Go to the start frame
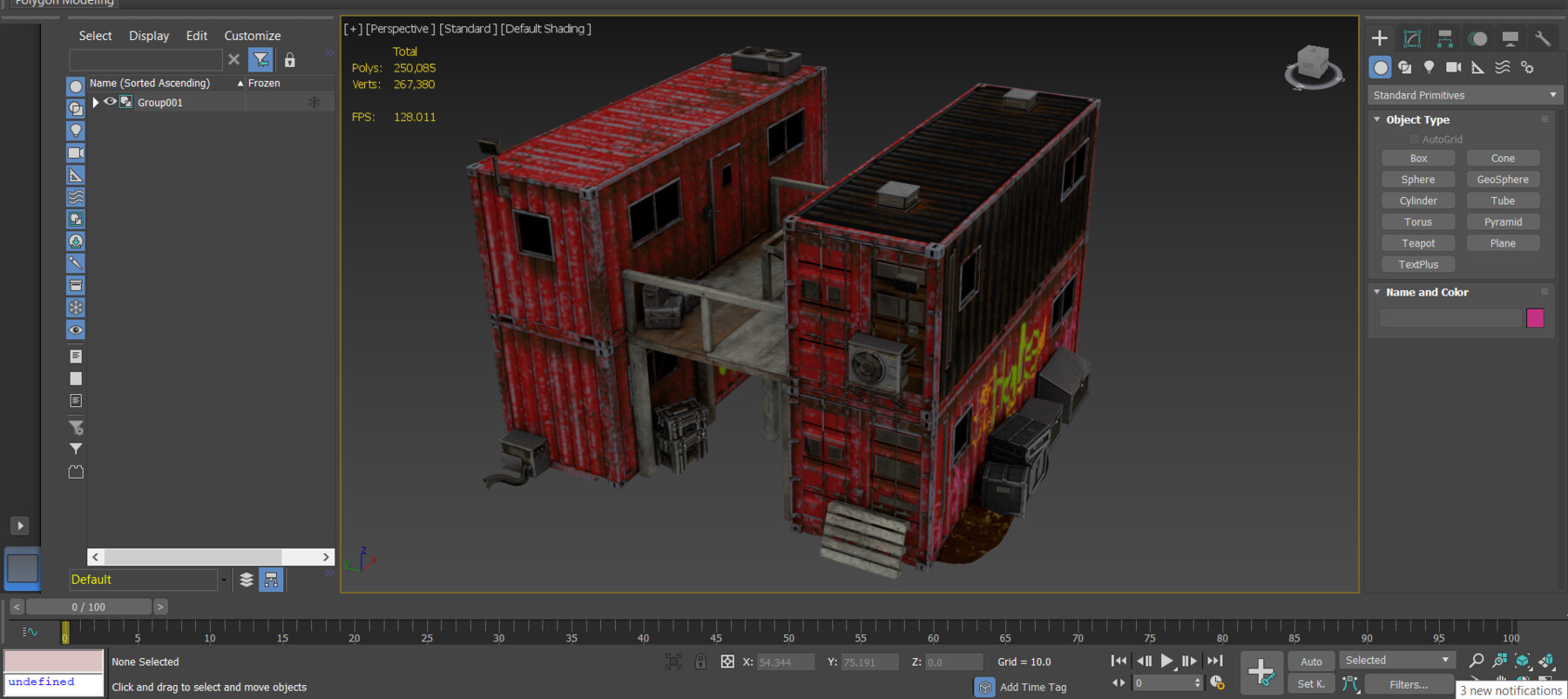 point(1119,661)
